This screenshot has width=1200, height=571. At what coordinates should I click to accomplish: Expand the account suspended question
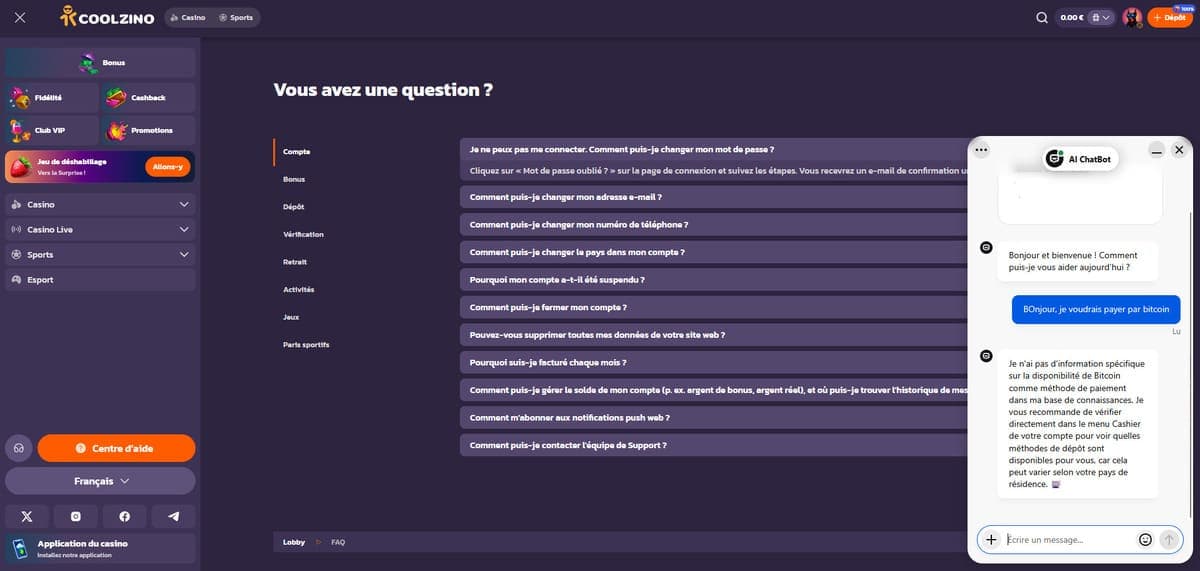[713, 280]
